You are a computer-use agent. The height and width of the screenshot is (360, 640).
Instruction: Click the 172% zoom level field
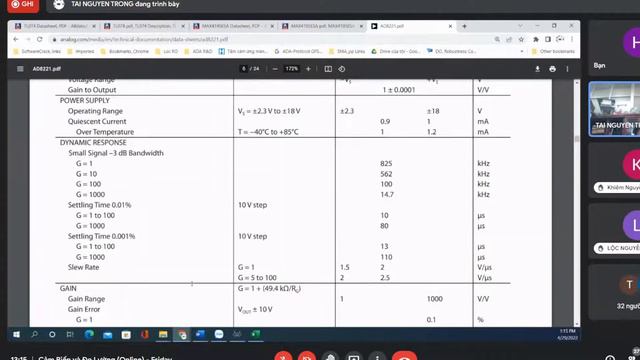(291, 69)
